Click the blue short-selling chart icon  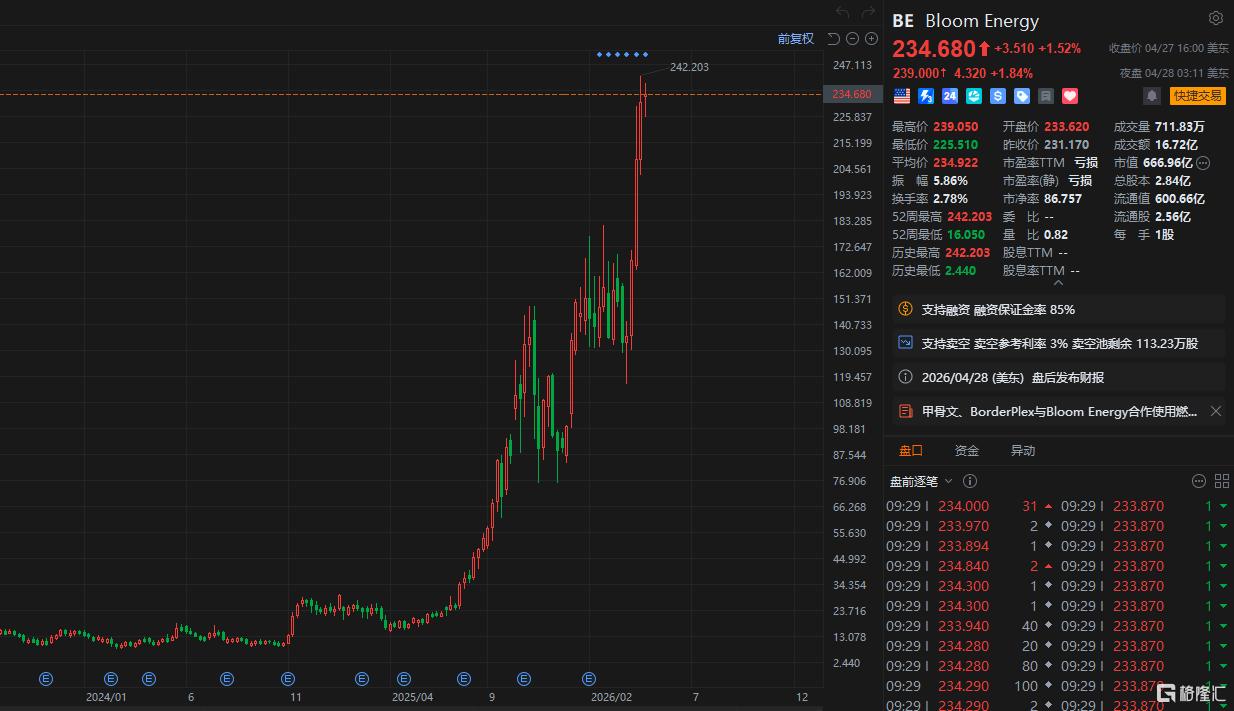906,343
